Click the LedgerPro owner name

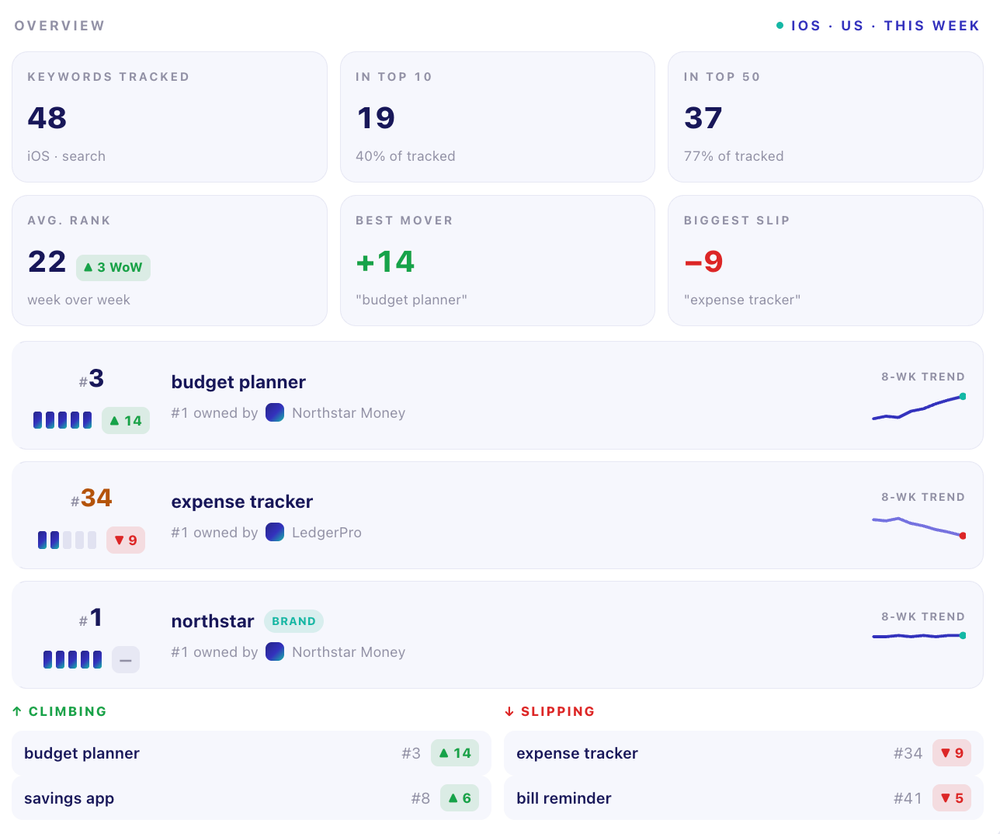pos(327,532)
